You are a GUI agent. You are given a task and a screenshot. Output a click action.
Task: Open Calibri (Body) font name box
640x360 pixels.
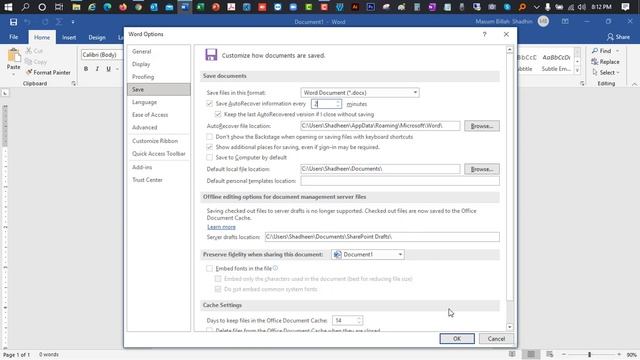102,55
